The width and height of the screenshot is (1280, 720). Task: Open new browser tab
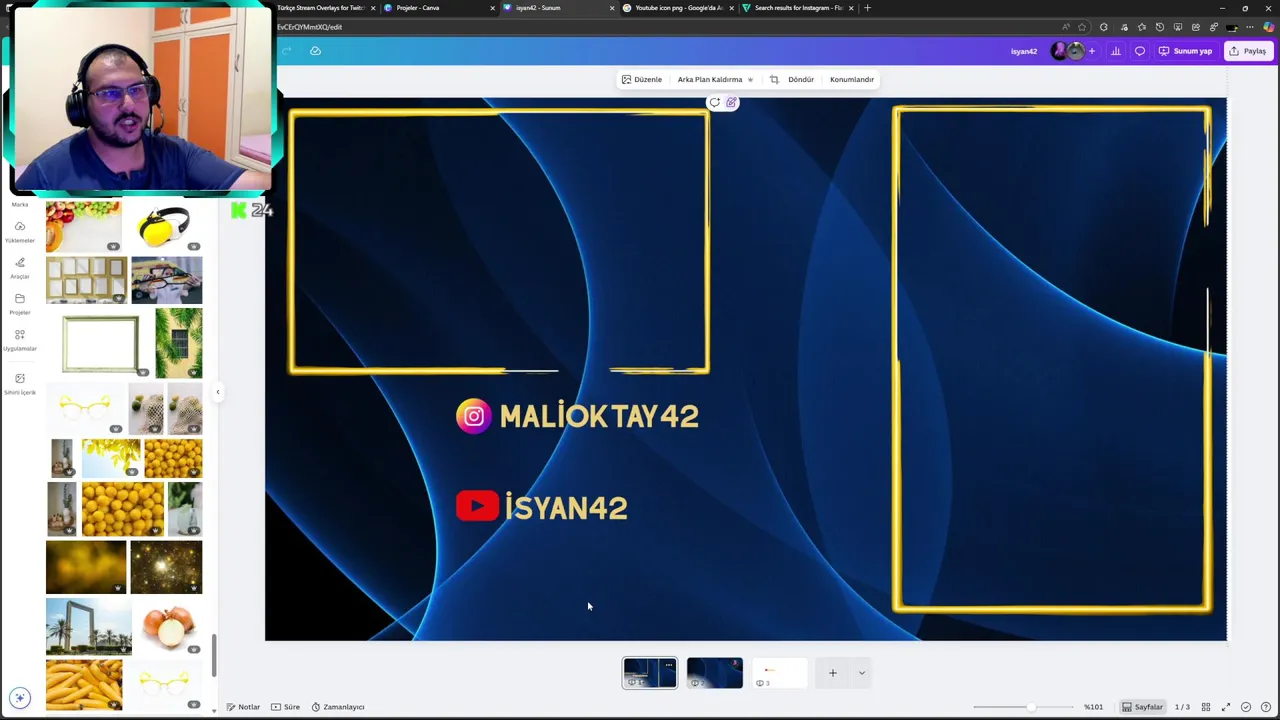[x=867, y=8]
